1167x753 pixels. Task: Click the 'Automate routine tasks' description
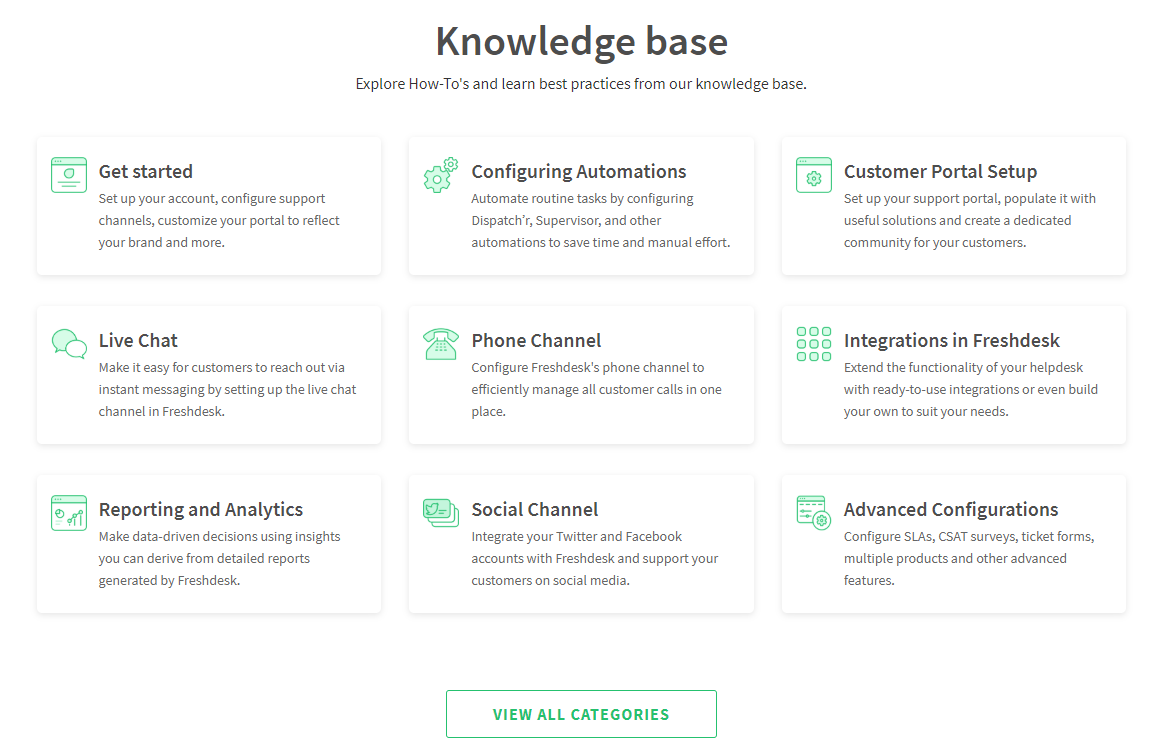[601, 220]
